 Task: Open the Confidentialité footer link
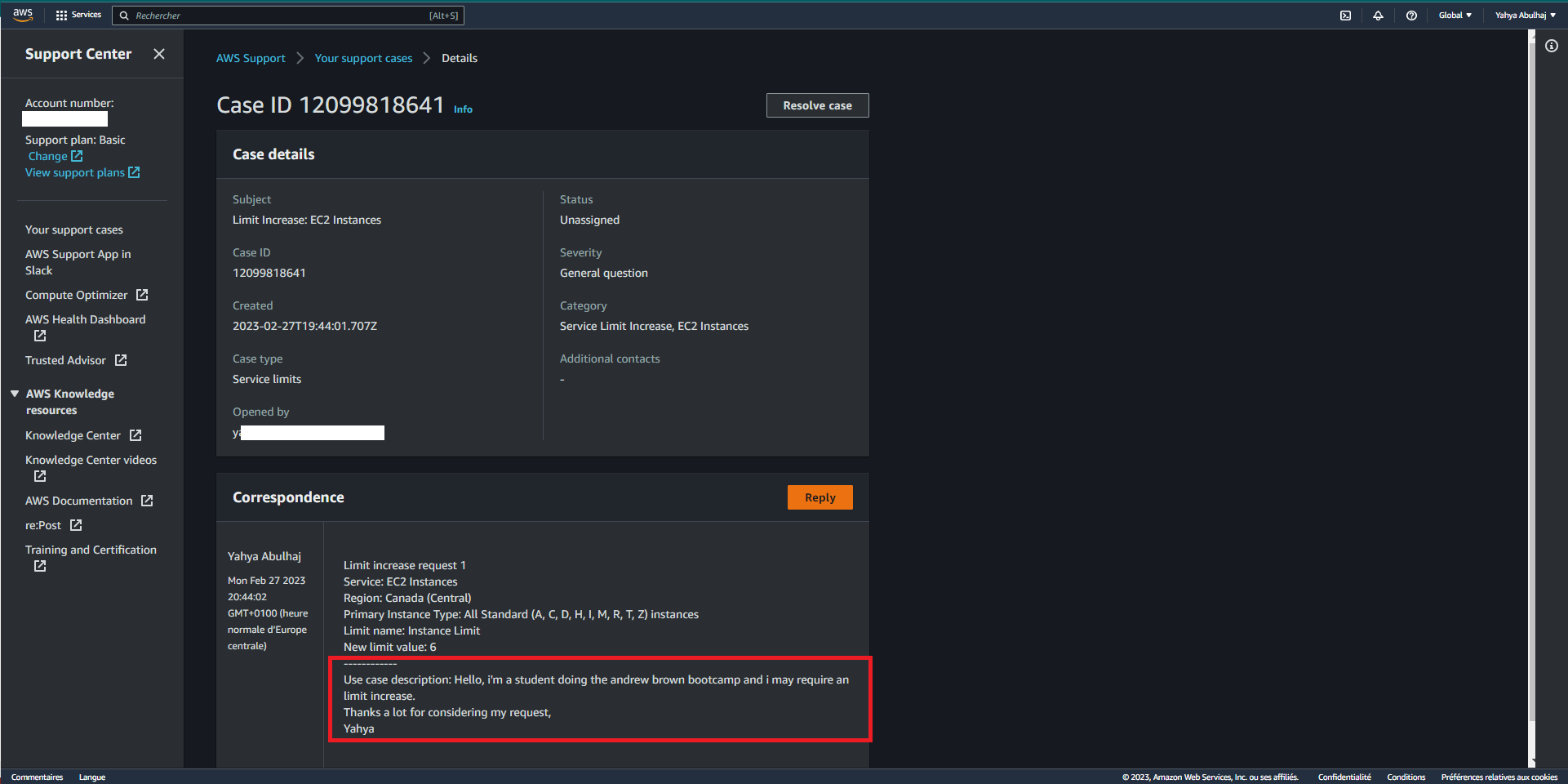click(1344, 777)
